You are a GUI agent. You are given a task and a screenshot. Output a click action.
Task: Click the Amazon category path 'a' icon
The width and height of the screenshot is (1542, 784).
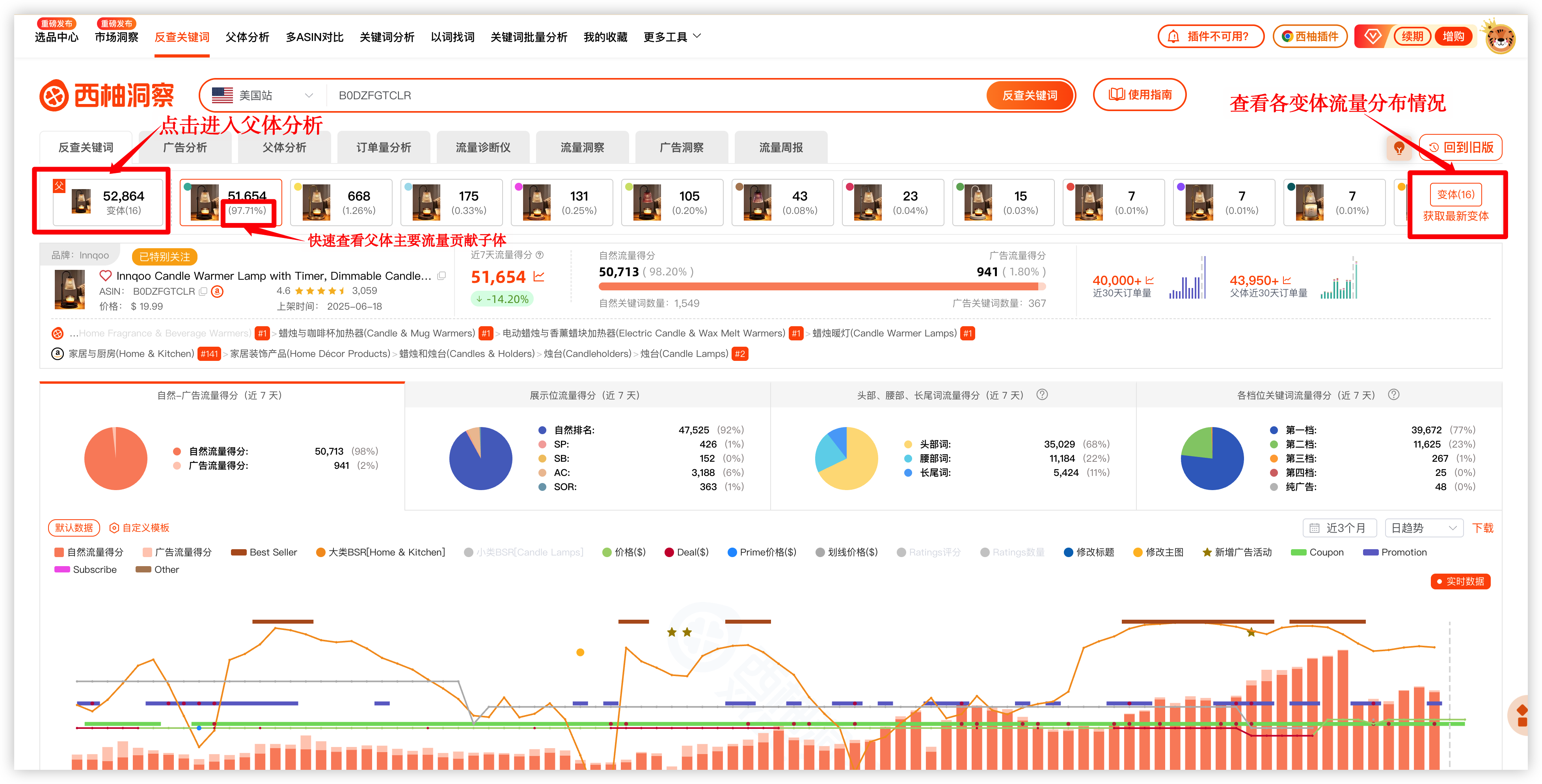pos(58,354)
